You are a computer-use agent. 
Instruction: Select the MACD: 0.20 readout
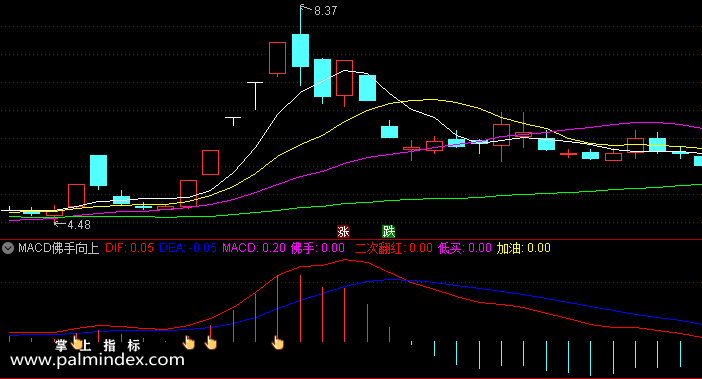[x=254, y=248]
